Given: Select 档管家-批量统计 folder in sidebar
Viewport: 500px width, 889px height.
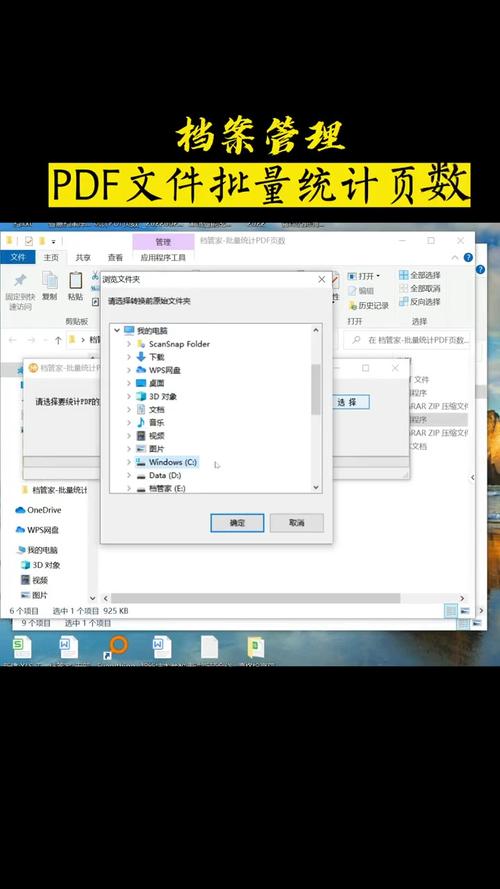Looking at the screenshot, I should pyautogui.click(x=54, y=489).
